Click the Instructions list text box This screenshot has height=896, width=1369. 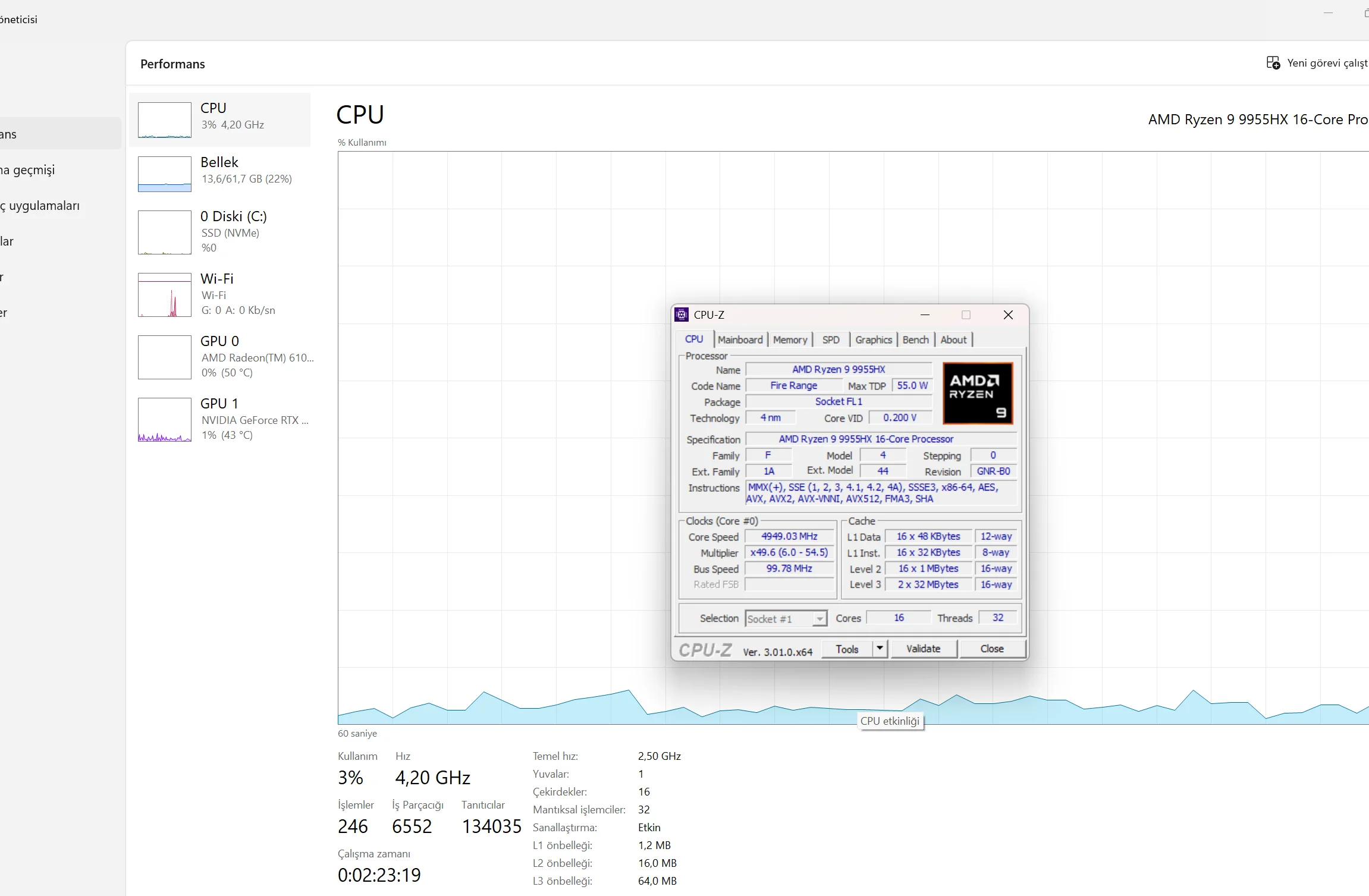[x=881, y=493]
